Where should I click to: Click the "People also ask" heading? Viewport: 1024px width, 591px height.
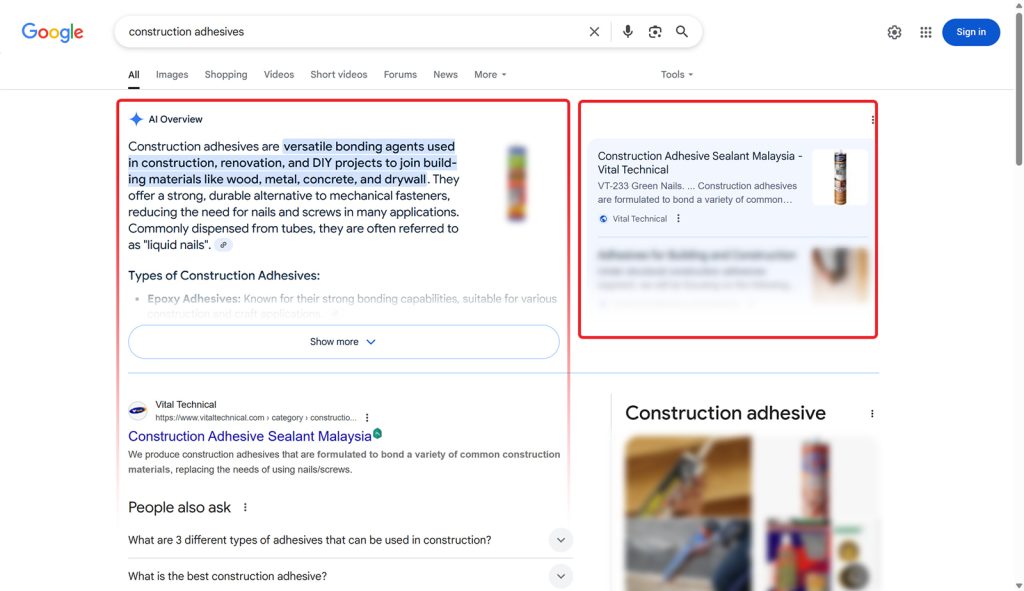coord(180,507)
